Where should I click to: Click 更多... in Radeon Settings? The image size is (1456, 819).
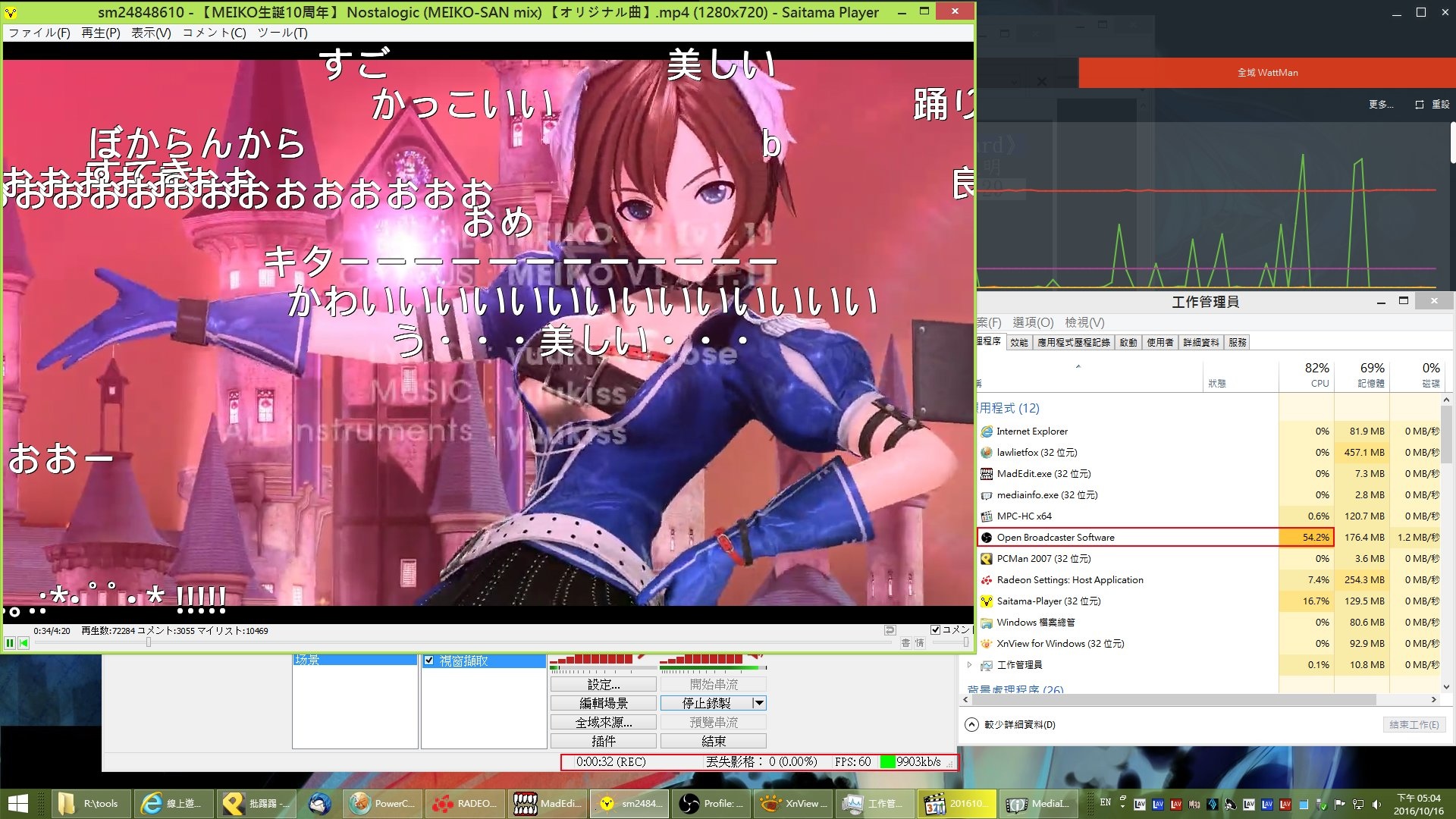[1381, 105]
